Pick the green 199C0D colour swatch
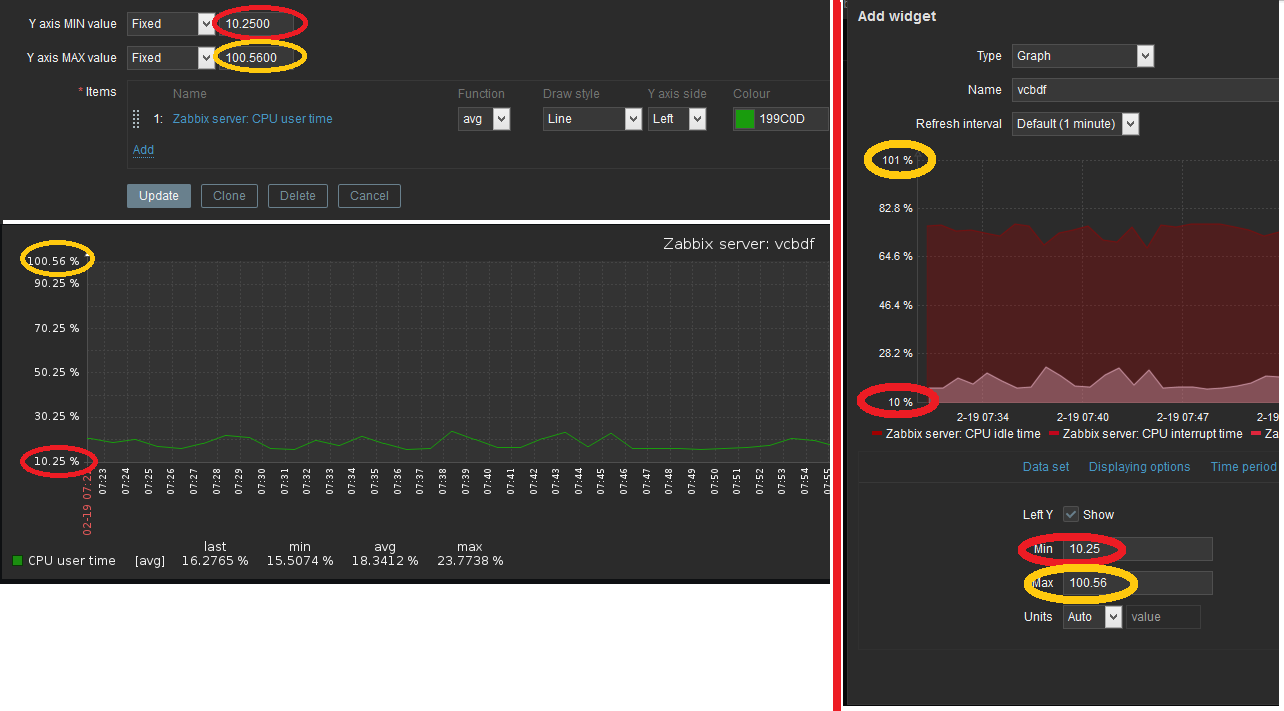This screenshot has height=711, width=1284. 744,119
